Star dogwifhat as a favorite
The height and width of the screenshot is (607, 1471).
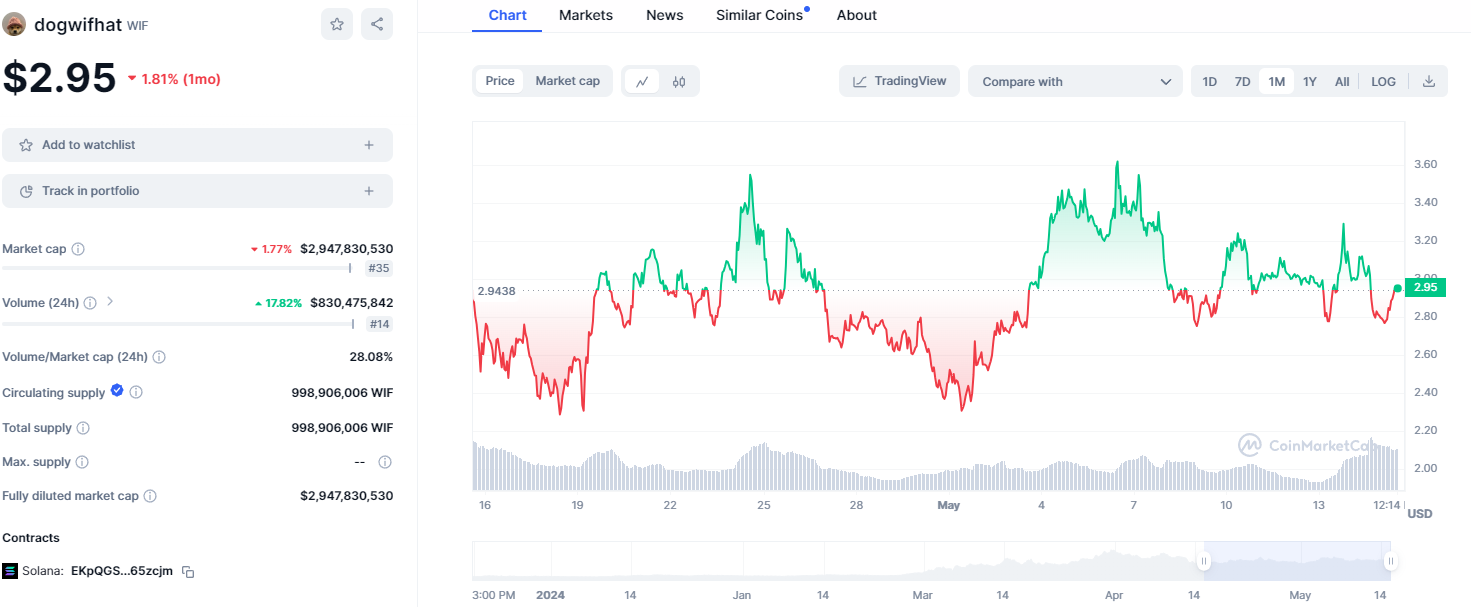(x=337, y=24)
